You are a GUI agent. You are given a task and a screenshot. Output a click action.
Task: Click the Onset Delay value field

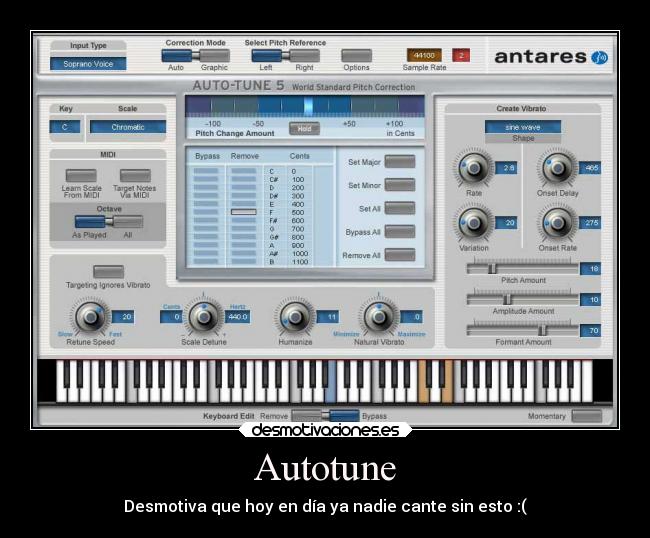(x=590, y=168)
